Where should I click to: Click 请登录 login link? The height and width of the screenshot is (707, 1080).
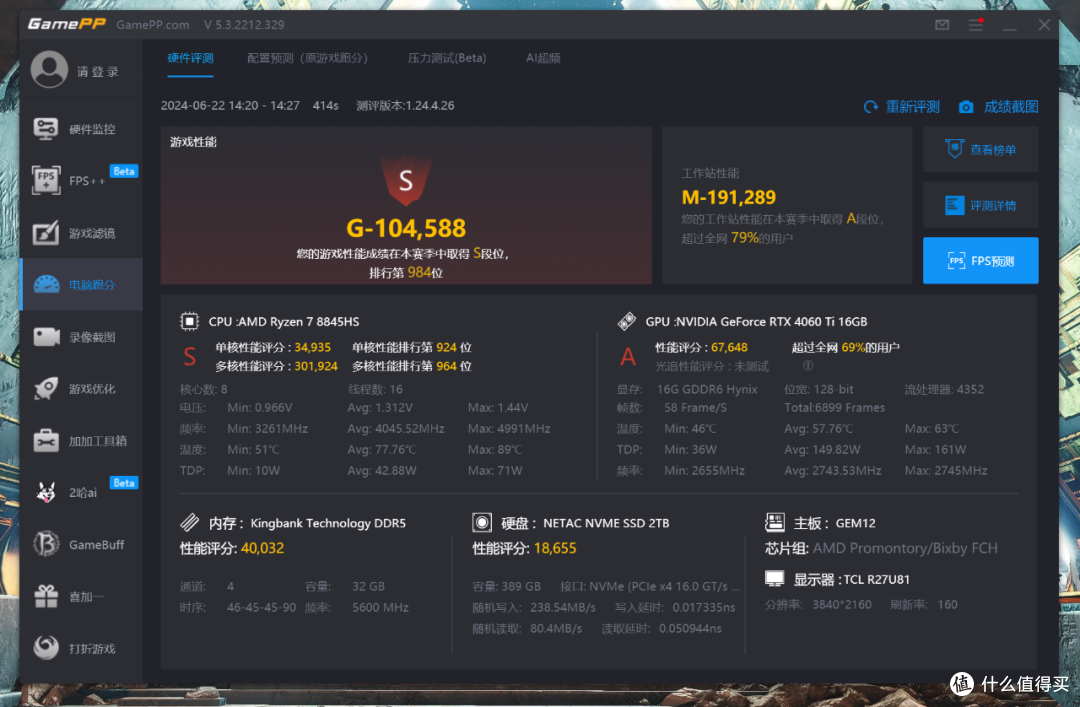97,72
